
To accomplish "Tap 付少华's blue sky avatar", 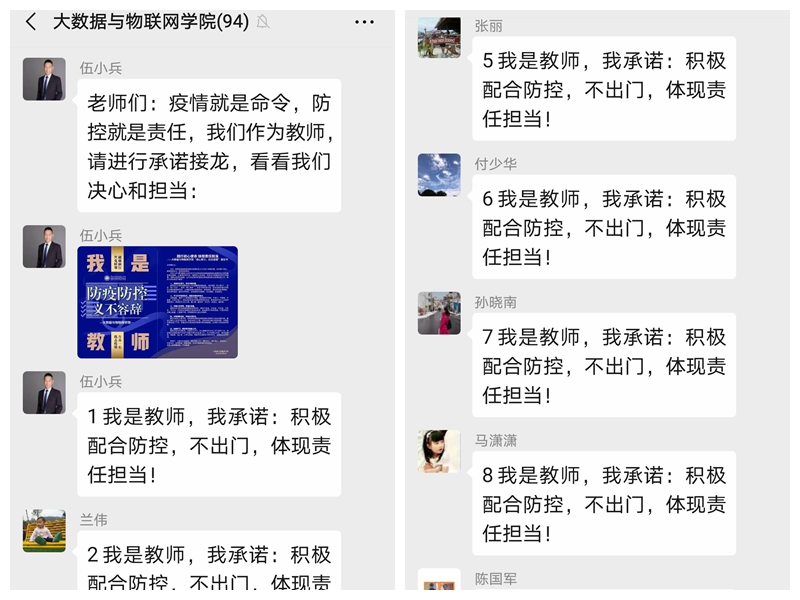I will coord(439,175).
